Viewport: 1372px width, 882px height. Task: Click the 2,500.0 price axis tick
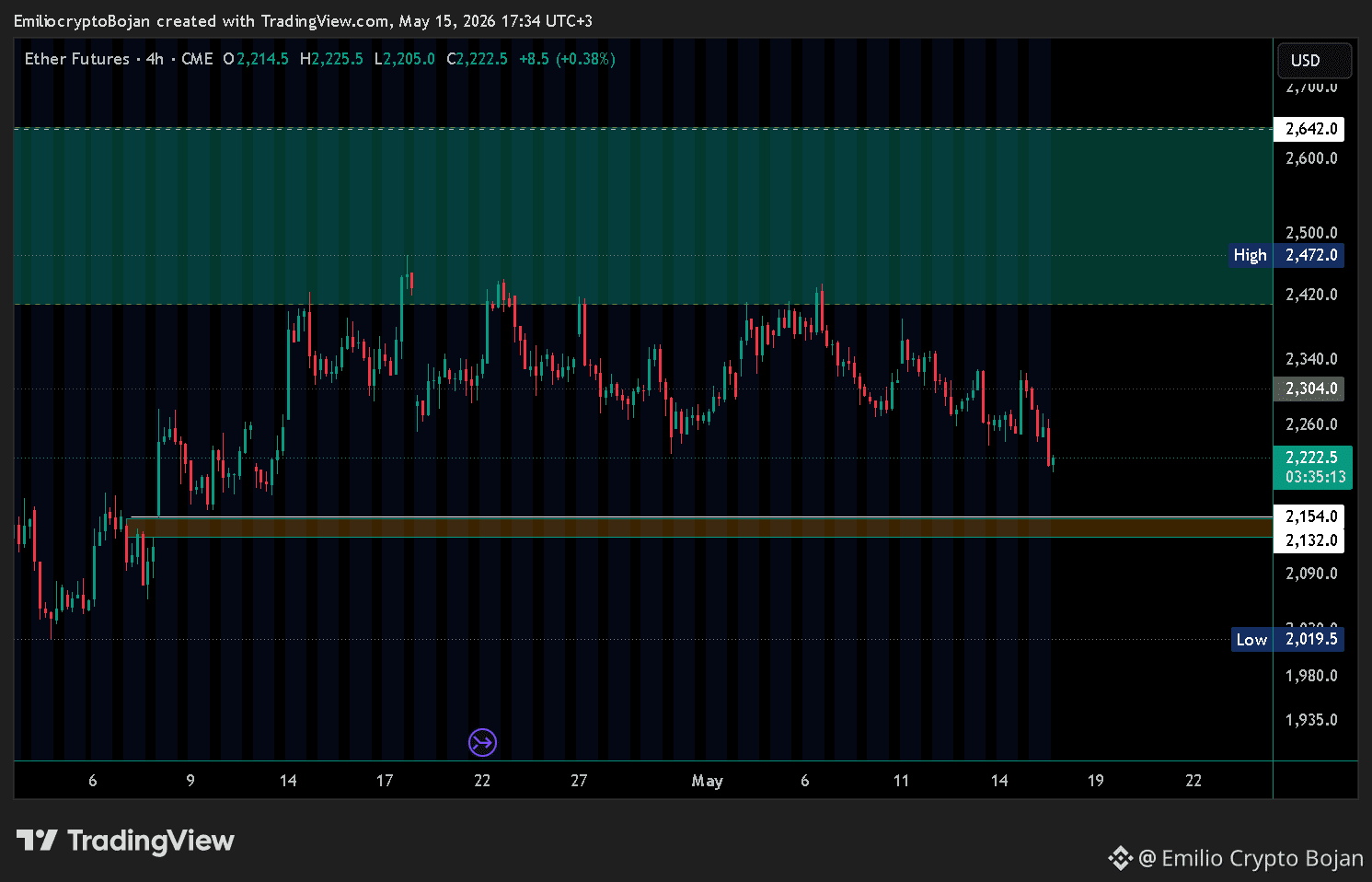coord(1311,233)
